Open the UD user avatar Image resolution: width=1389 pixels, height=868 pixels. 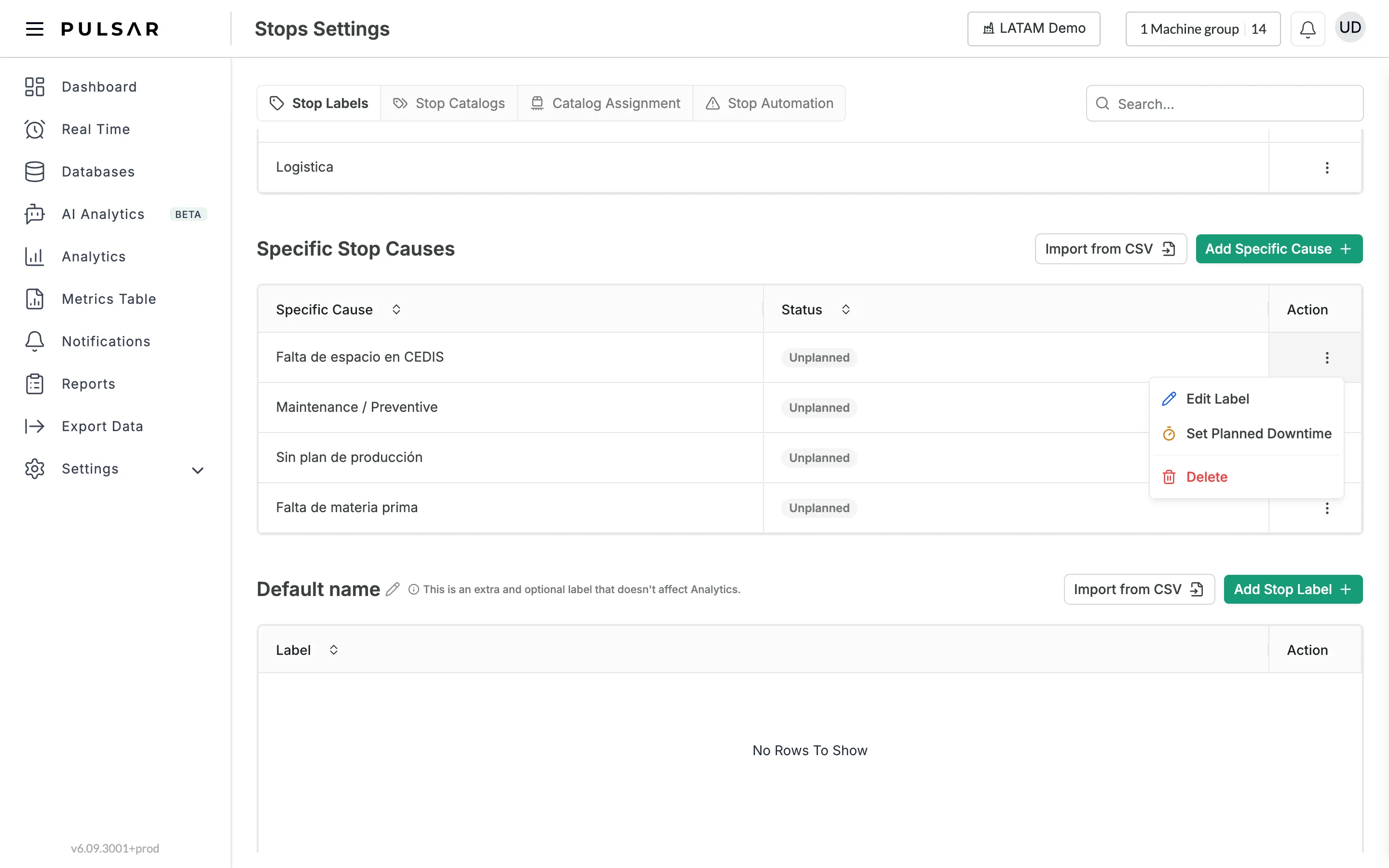pos(1350,27)
